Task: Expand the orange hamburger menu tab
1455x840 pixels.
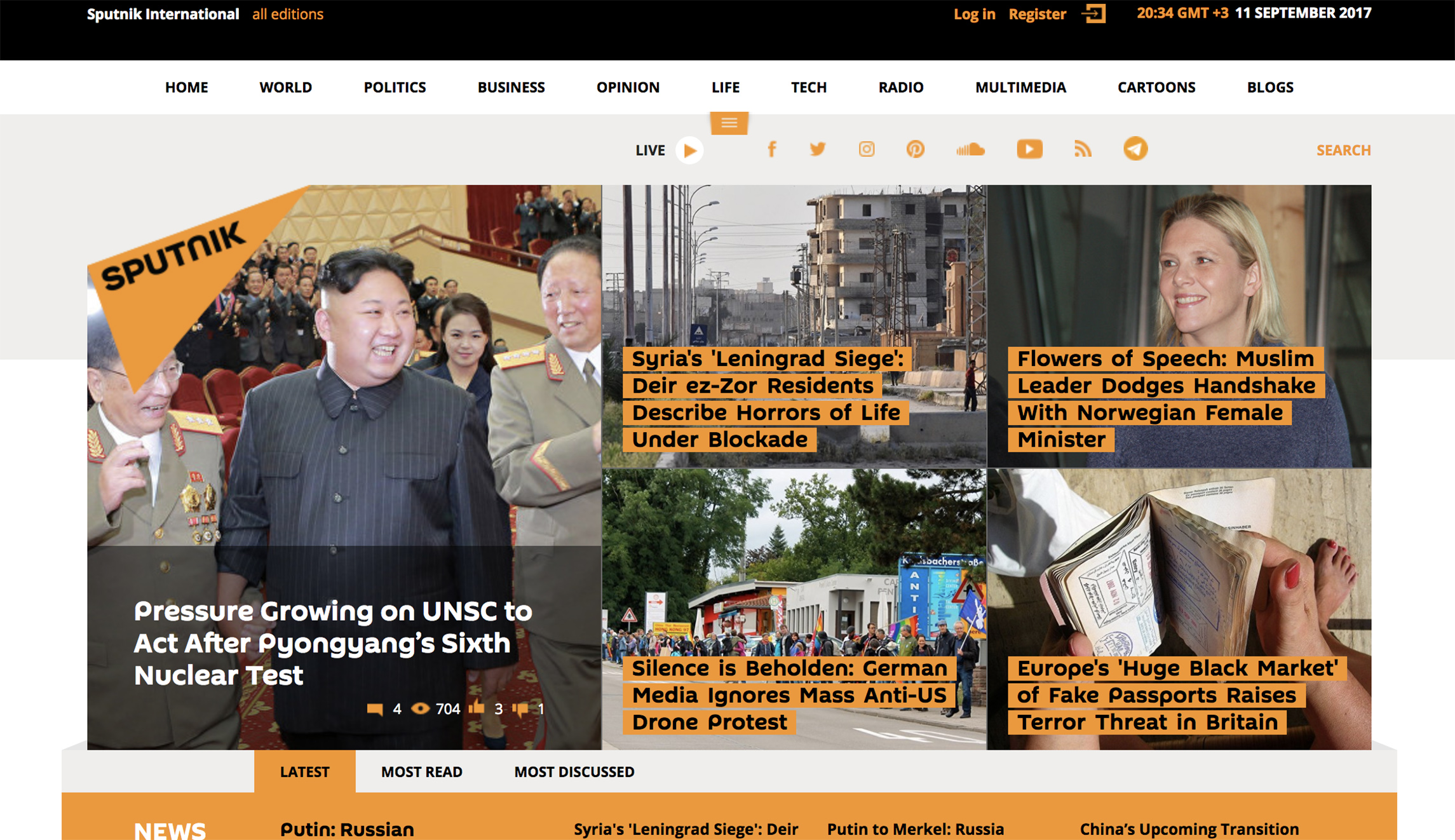Action: 729,123
